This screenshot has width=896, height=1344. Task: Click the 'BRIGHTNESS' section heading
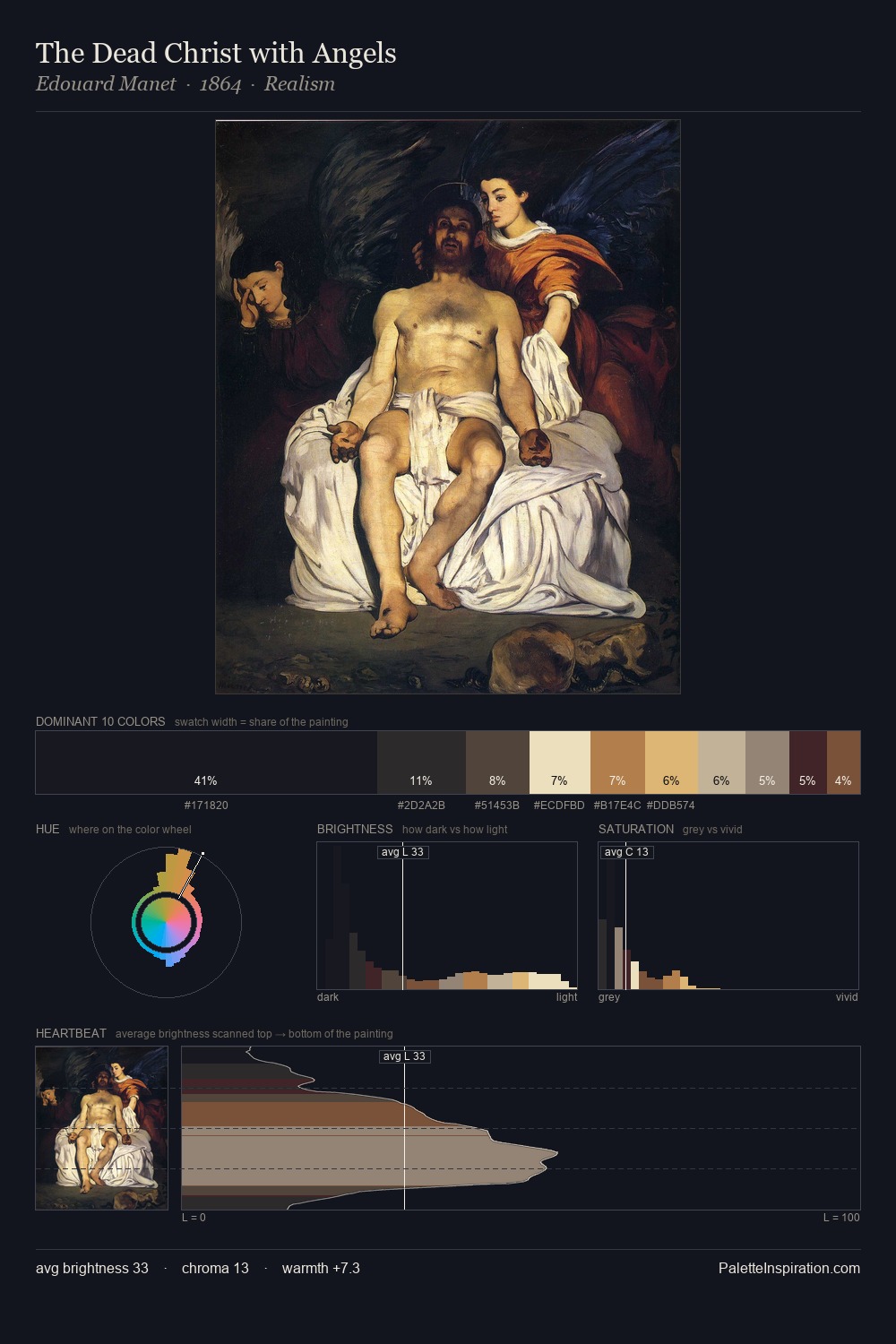[355, 829]
